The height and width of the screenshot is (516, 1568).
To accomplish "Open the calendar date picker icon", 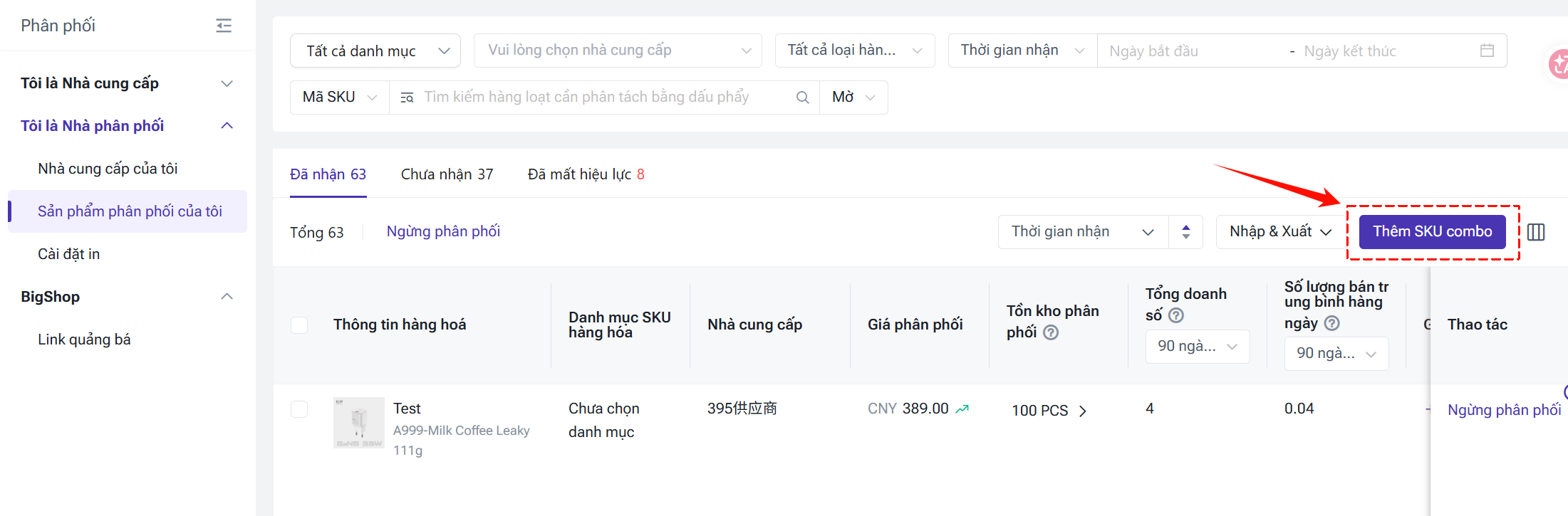I will (x=1487, y=51).
